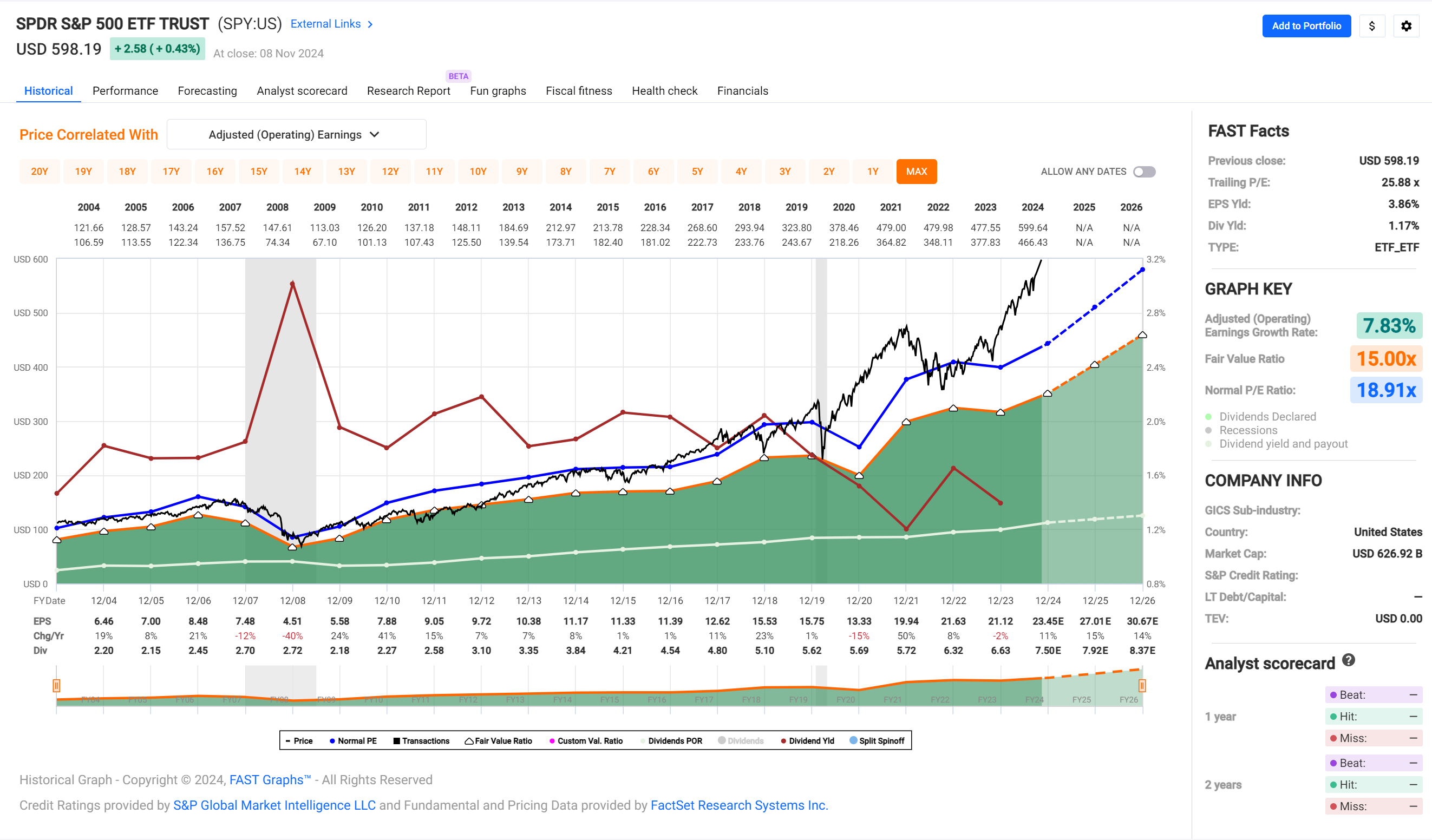Expand the 1 year Miss row

(x=1374, y=738)
